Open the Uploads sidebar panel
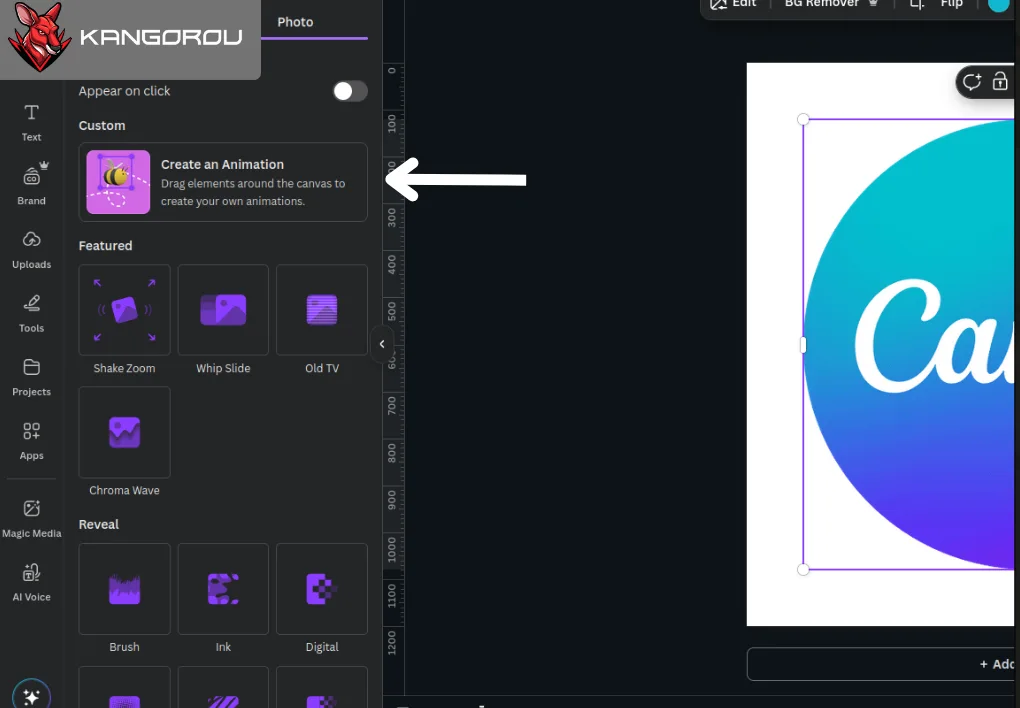The image size is (1020, 708). point(31,249)
